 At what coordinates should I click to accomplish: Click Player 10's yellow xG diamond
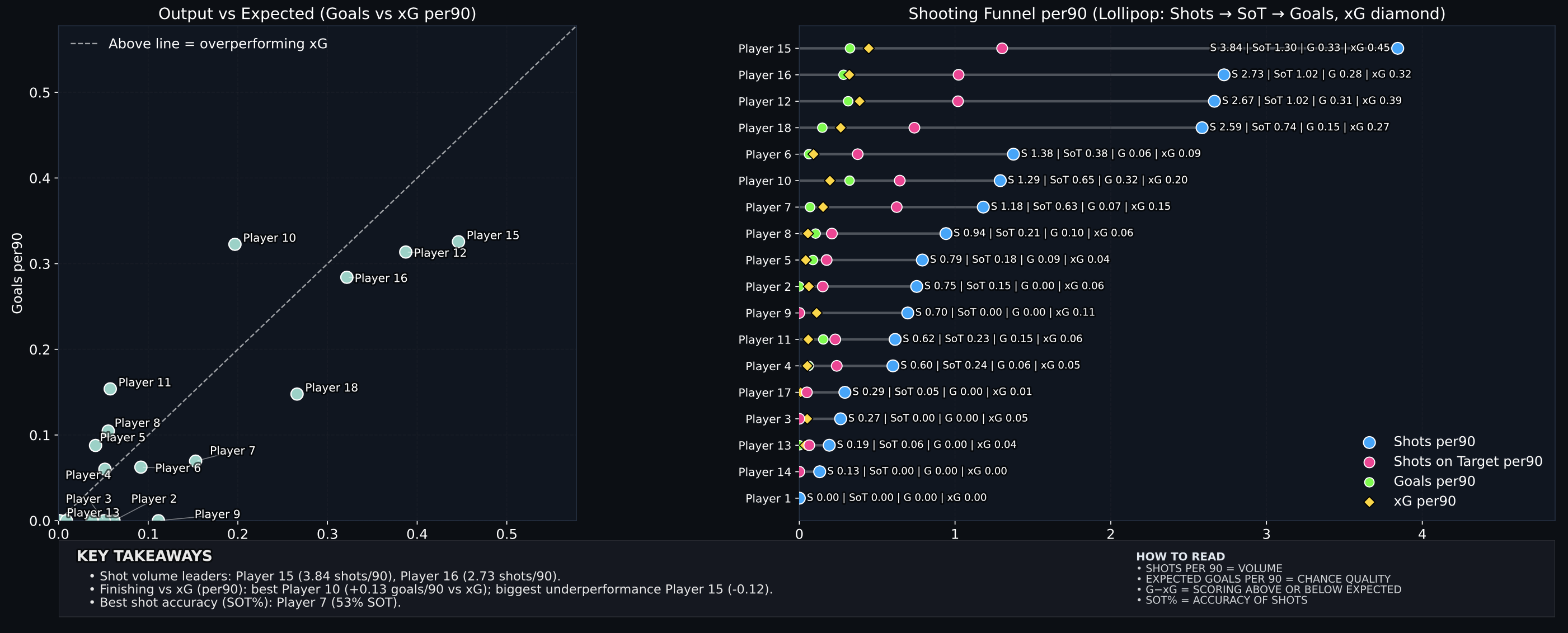coord(830,181)
